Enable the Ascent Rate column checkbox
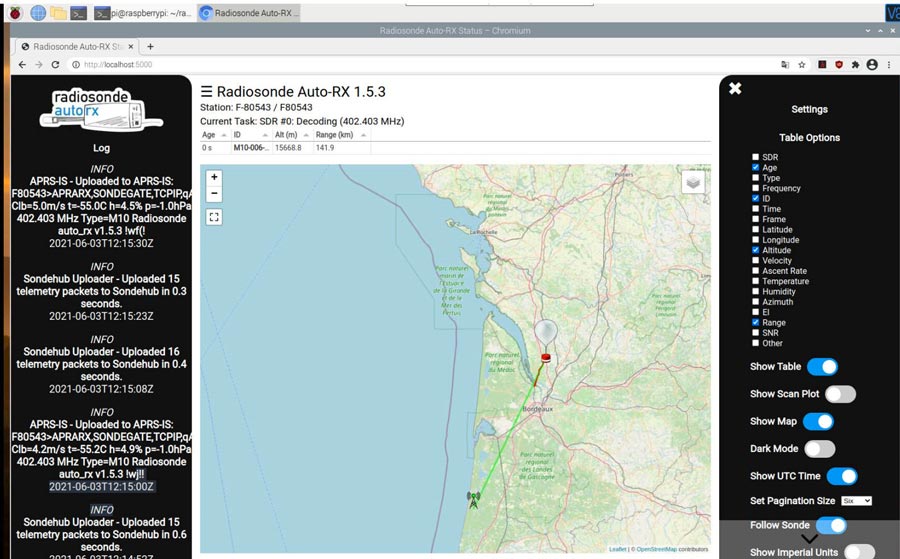This screenshot has height=559, width=900. [755, 270]
